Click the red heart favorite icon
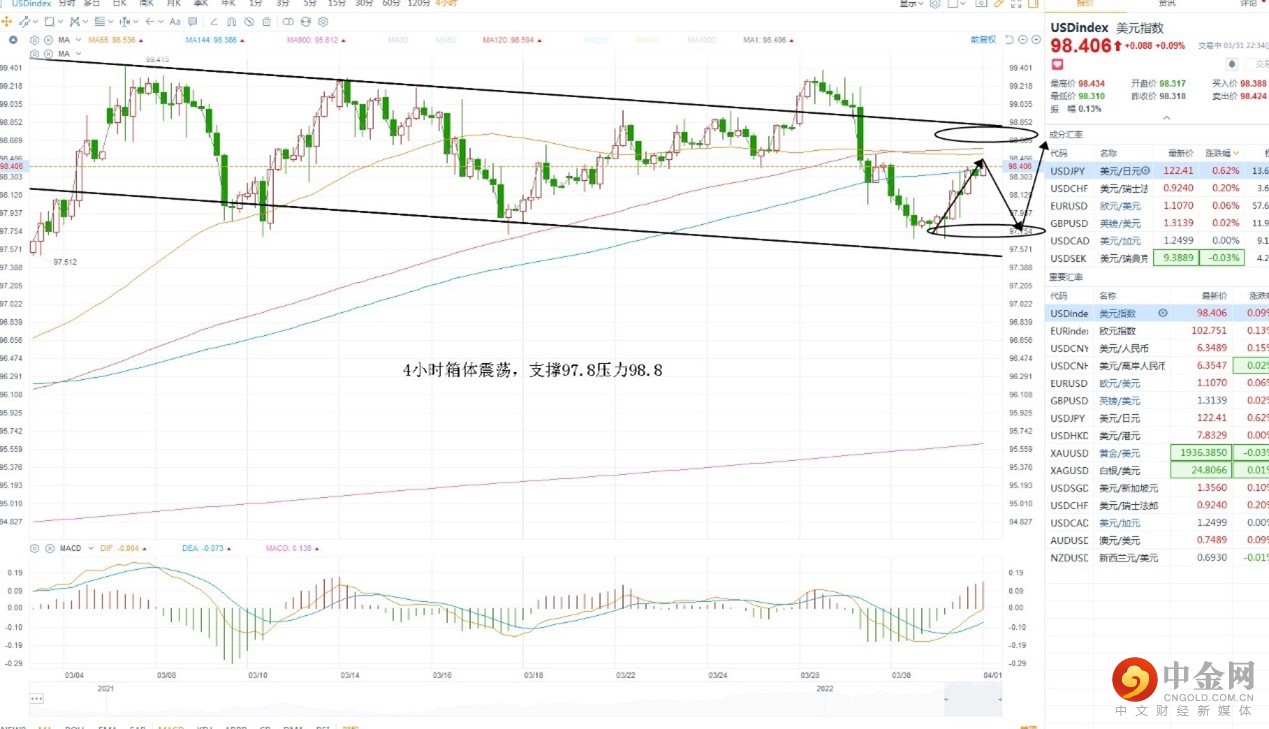The height and width of the screenshot is (729, 1269). click(x=1057, y=65)
